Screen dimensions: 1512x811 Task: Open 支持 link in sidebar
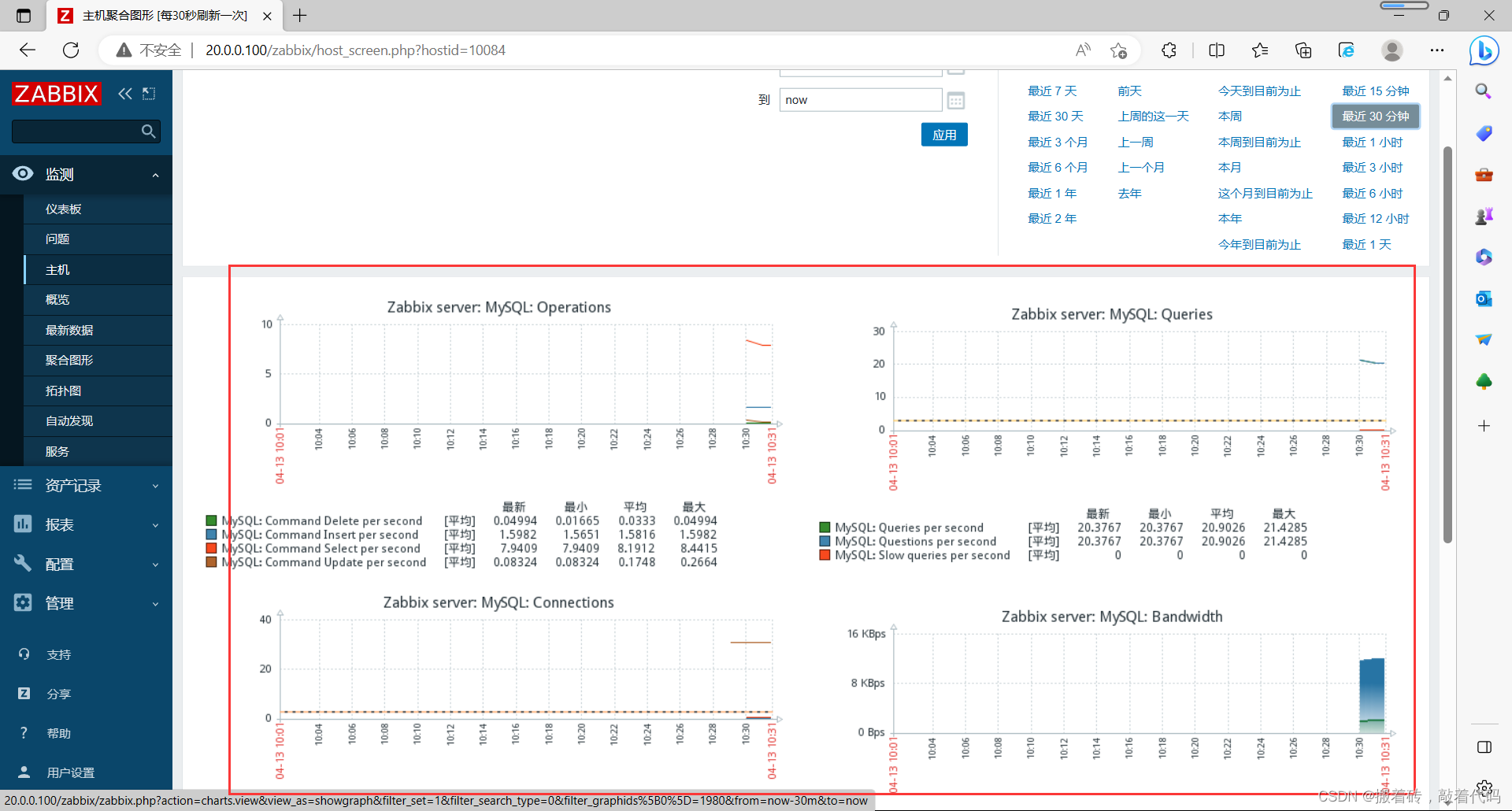click(59, 654)
